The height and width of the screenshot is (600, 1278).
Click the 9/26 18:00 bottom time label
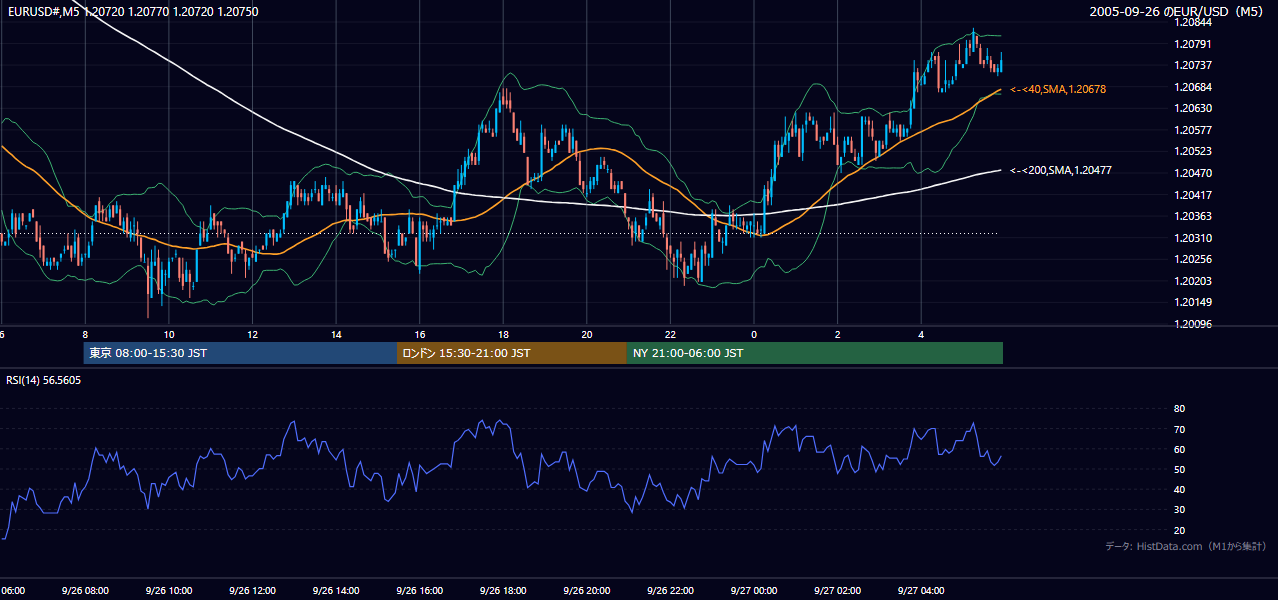click(503, 590)
